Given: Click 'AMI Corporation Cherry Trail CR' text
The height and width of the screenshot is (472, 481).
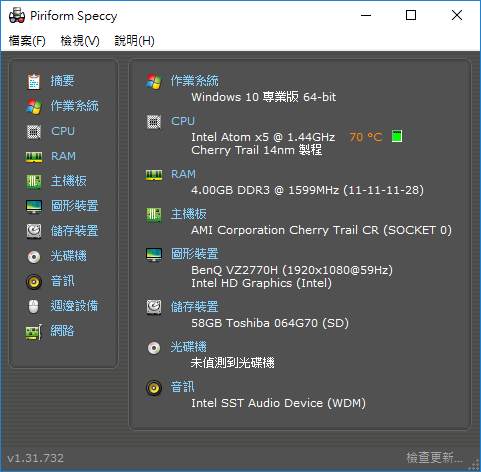Looking at the screenshot, I should pyautogui.click(x=285, y=230).
